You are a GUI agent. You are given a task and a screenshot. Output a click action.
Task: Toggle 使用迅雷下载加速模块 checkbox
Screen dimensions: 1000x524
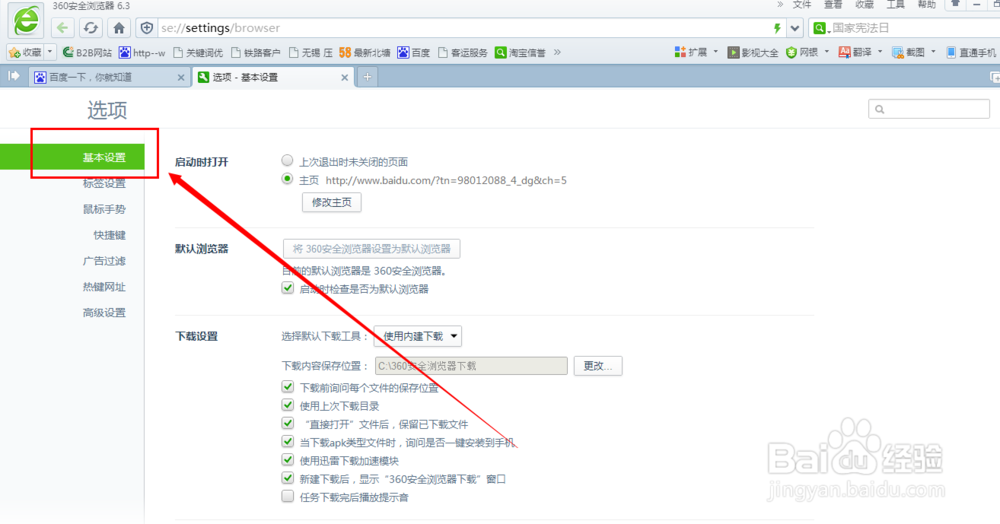(288, 460)
